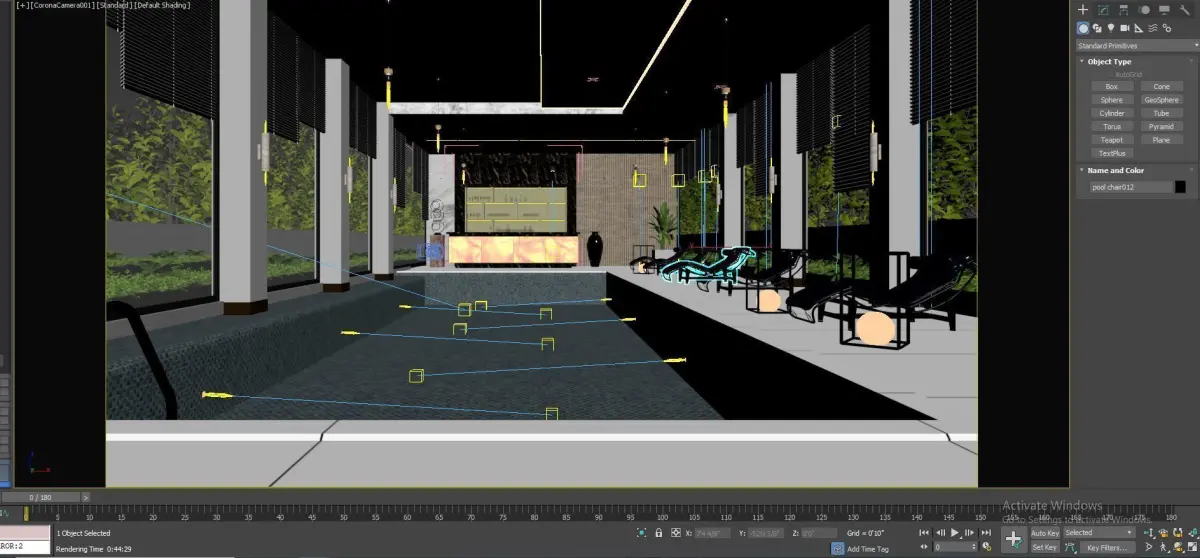Create a Pyramid primitive
Screen dimensions: 1200x558
(x=1161, y=127)
